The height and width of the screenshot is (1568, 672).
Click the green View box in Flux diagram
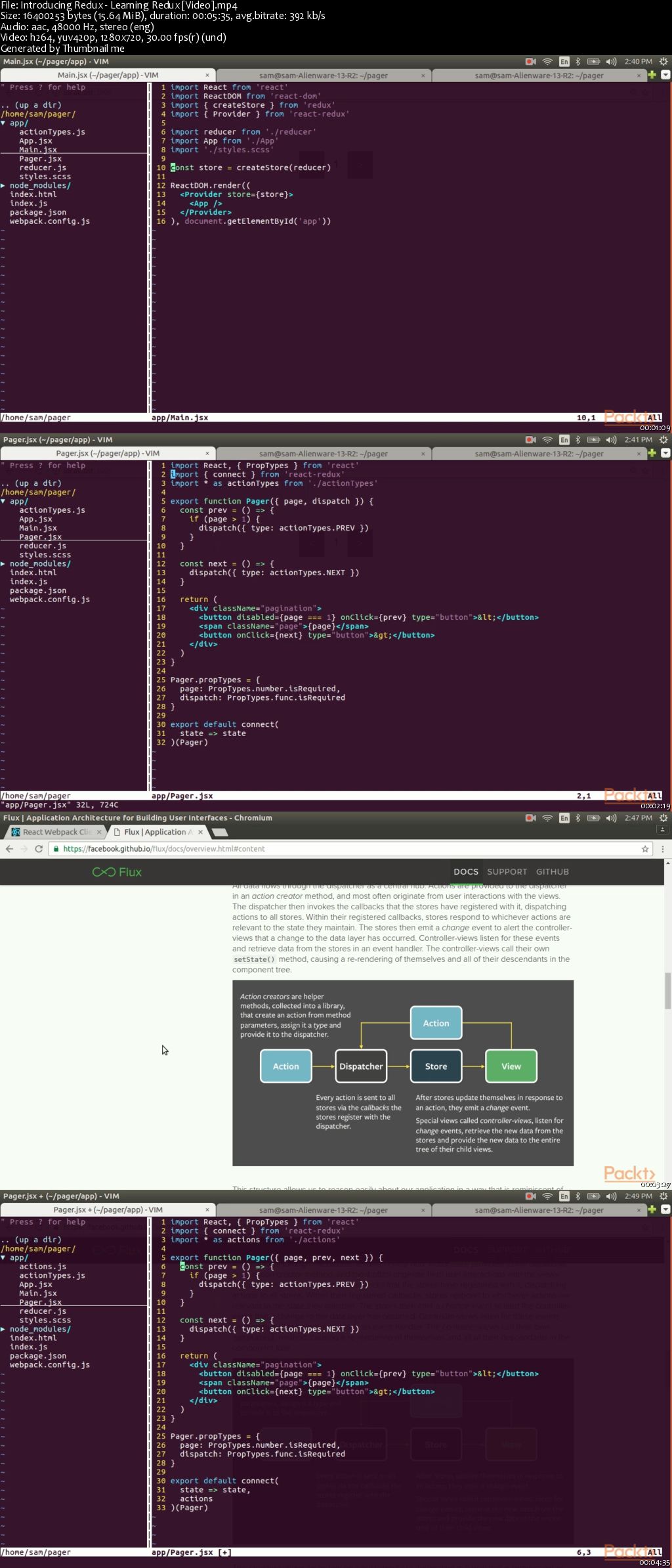tap(511, 1066)
